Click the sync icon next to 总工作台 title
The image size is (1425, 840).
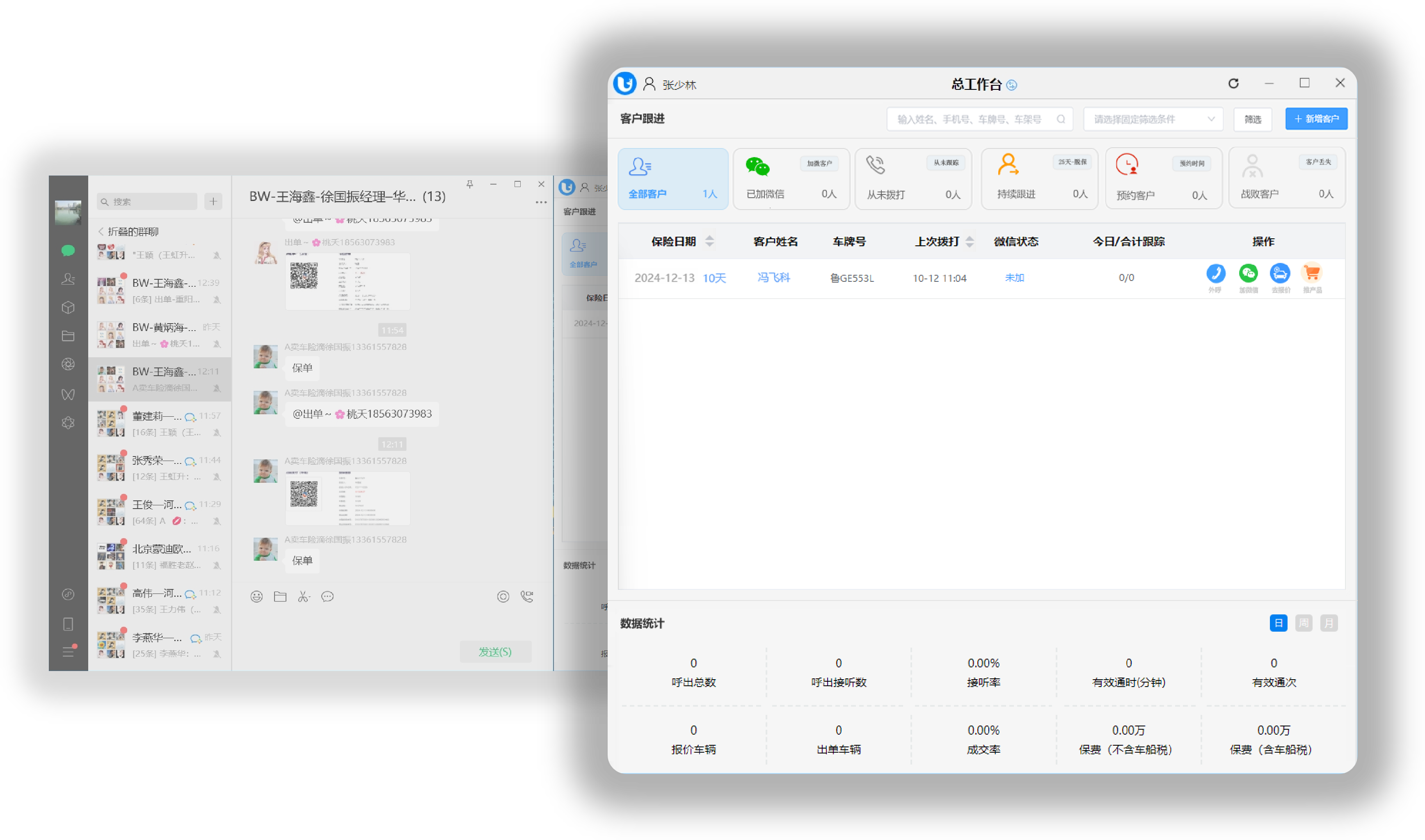click(x=1012, y=85)
